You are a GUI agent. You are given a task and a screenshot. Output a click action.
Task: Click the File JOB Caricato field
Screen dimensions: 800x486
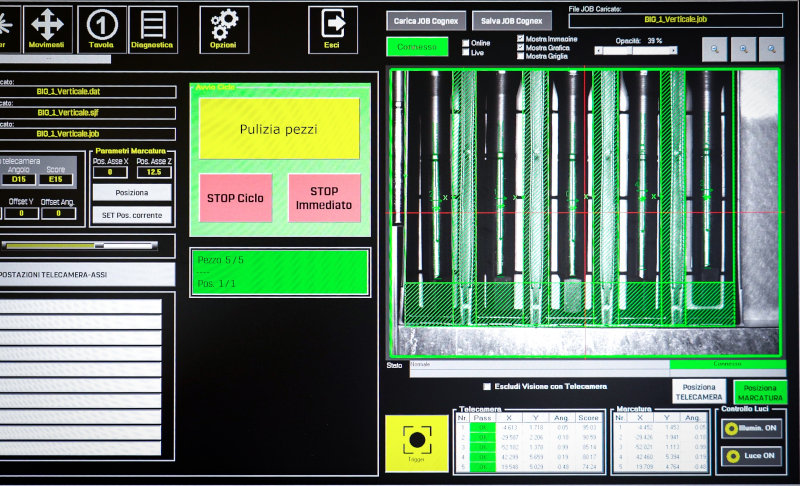point(676,20)
